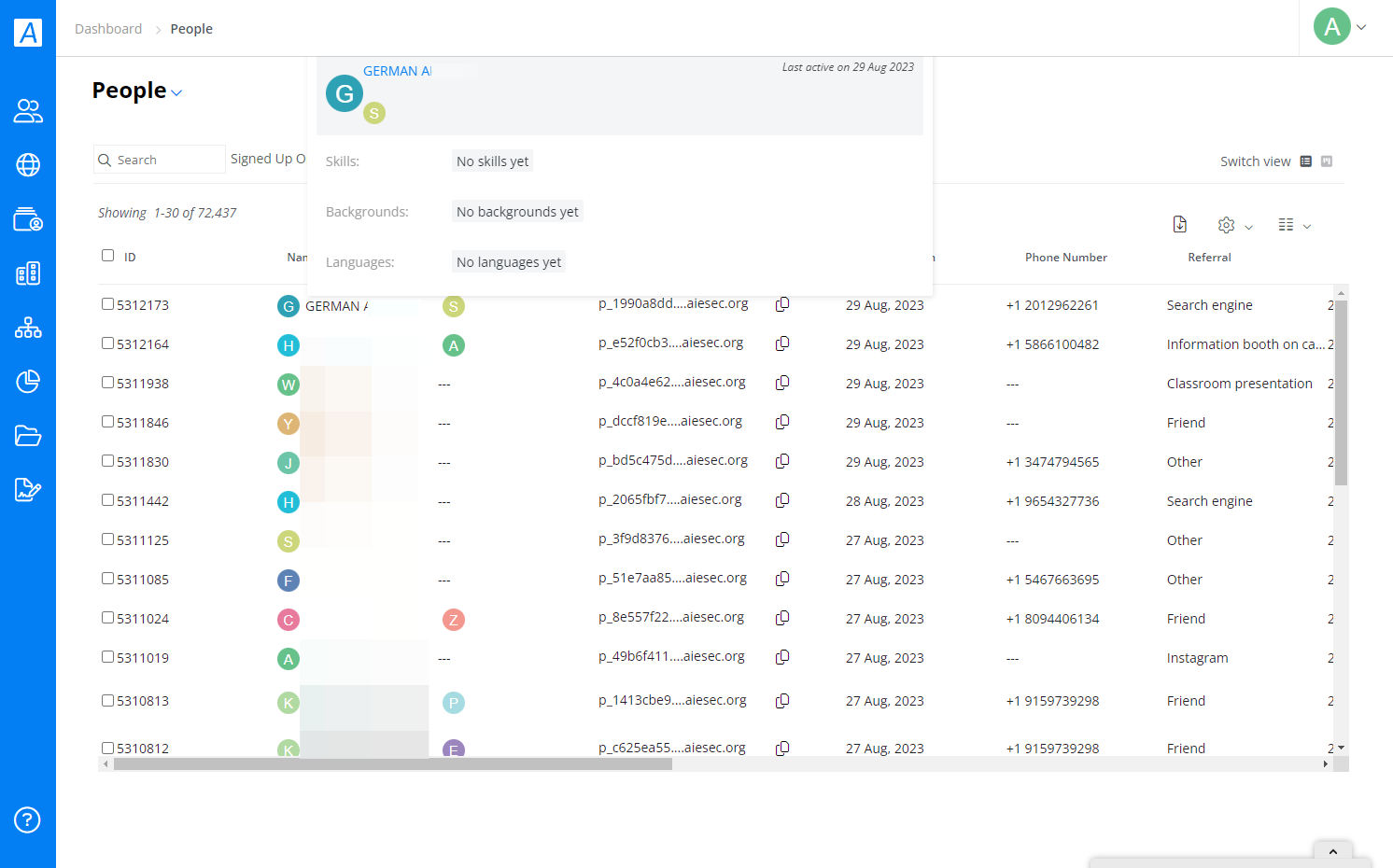Viewport: 1393px width, 868px height.
Task: Click the Phone Number column header
Action: [x=1066, y=258]
